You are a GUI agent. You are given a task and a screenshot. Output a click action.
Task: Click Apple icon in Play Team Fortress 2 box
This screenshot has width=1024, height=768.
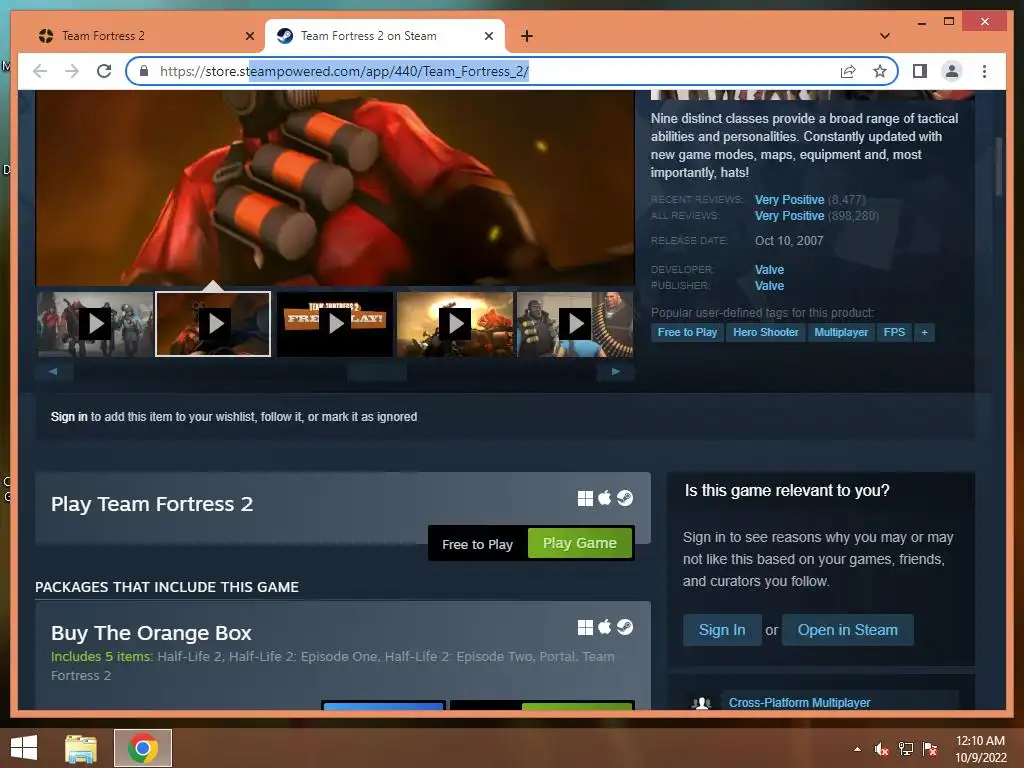605,498
